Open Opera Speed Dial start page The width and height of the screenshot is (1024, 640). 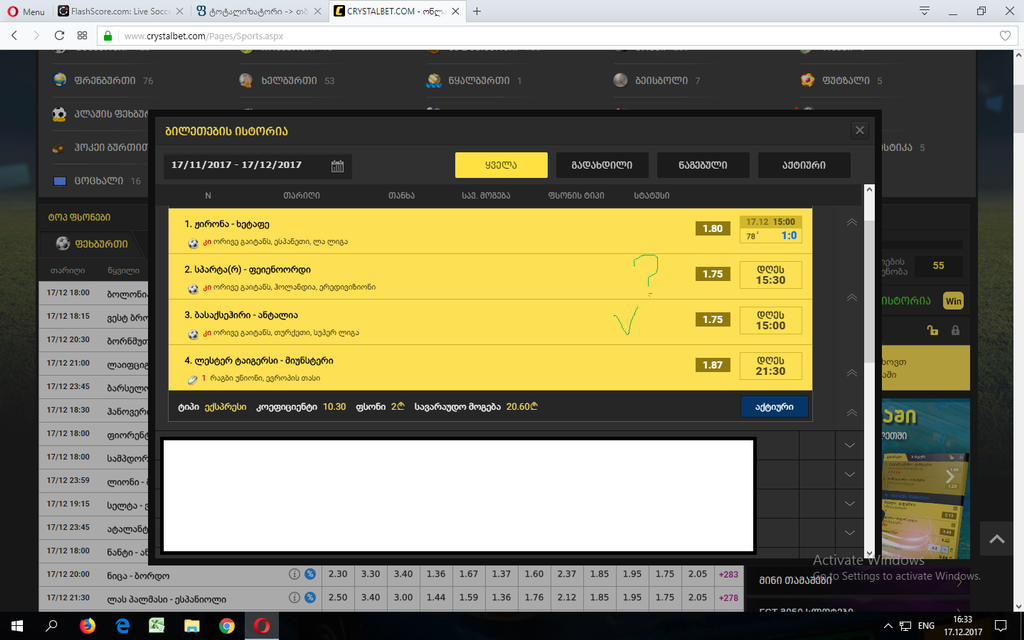point(82,35)
